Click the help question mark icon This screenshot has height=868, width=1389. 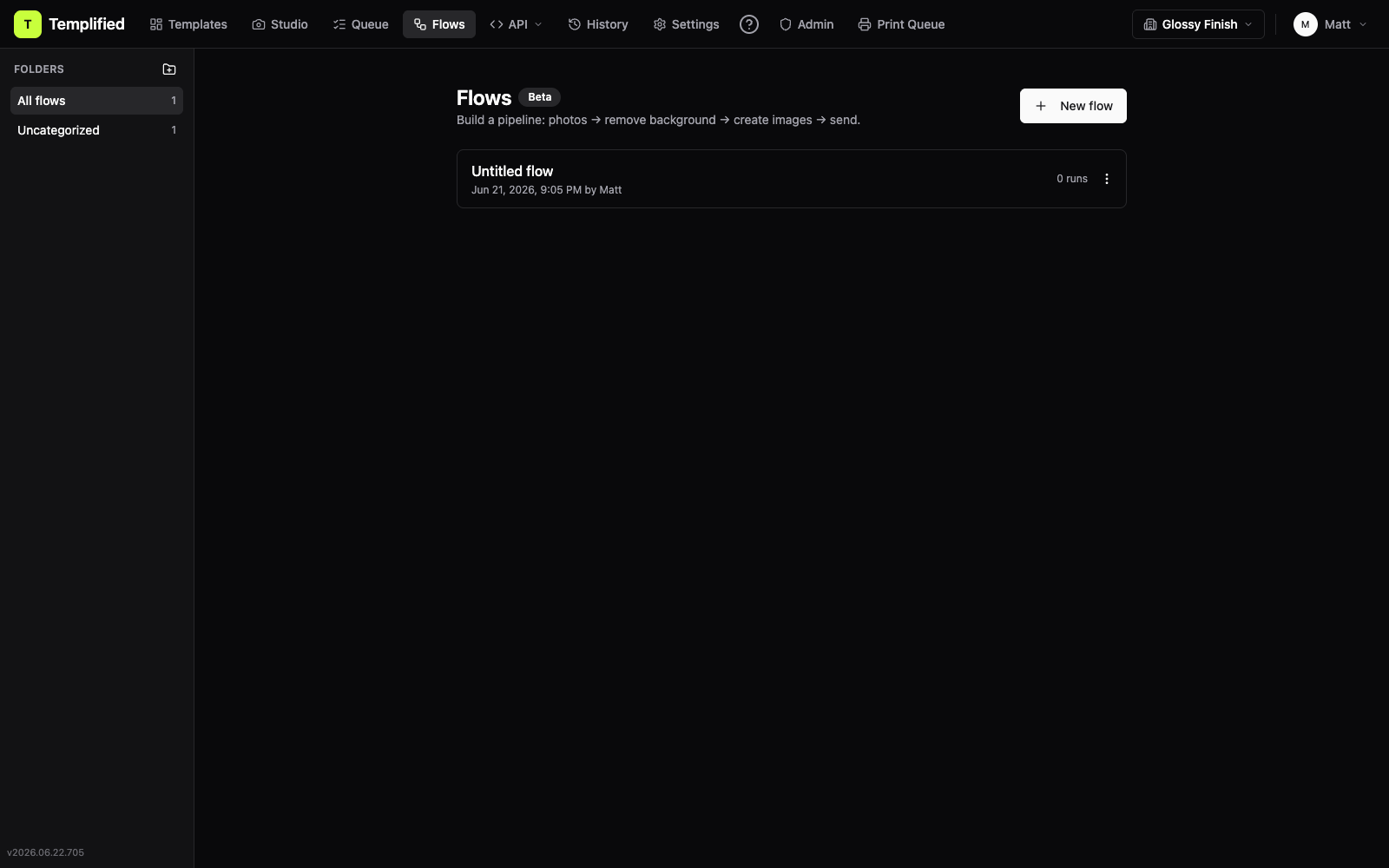(x=749, y=24)
